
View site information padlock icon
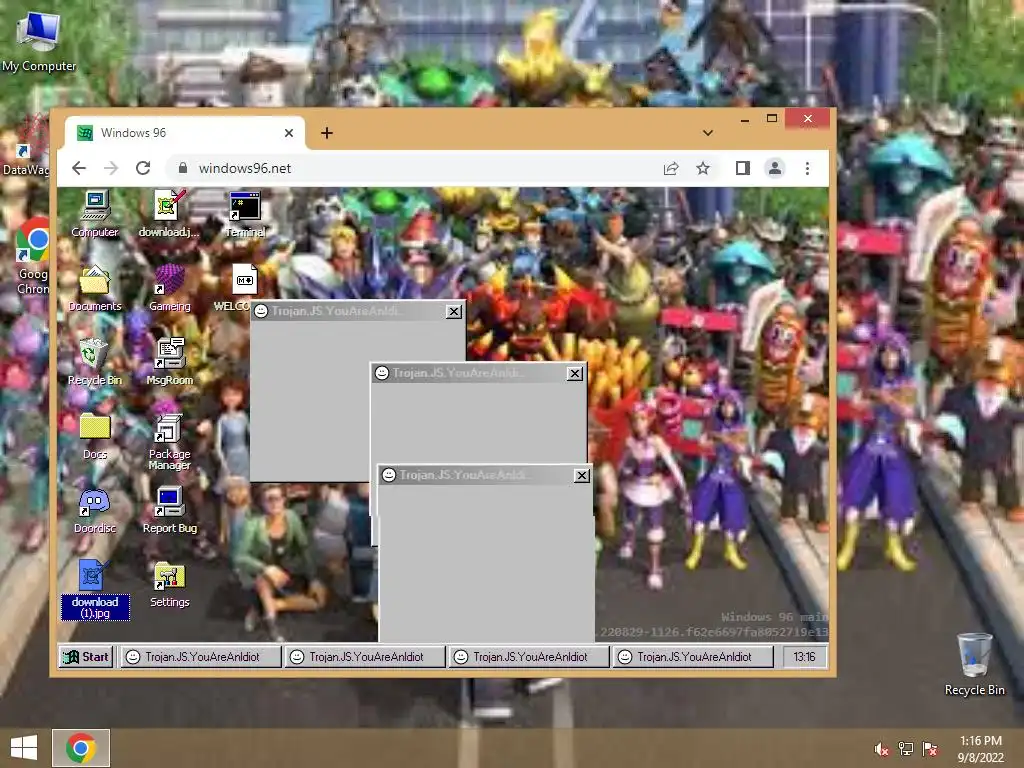(x=183, y=168)
